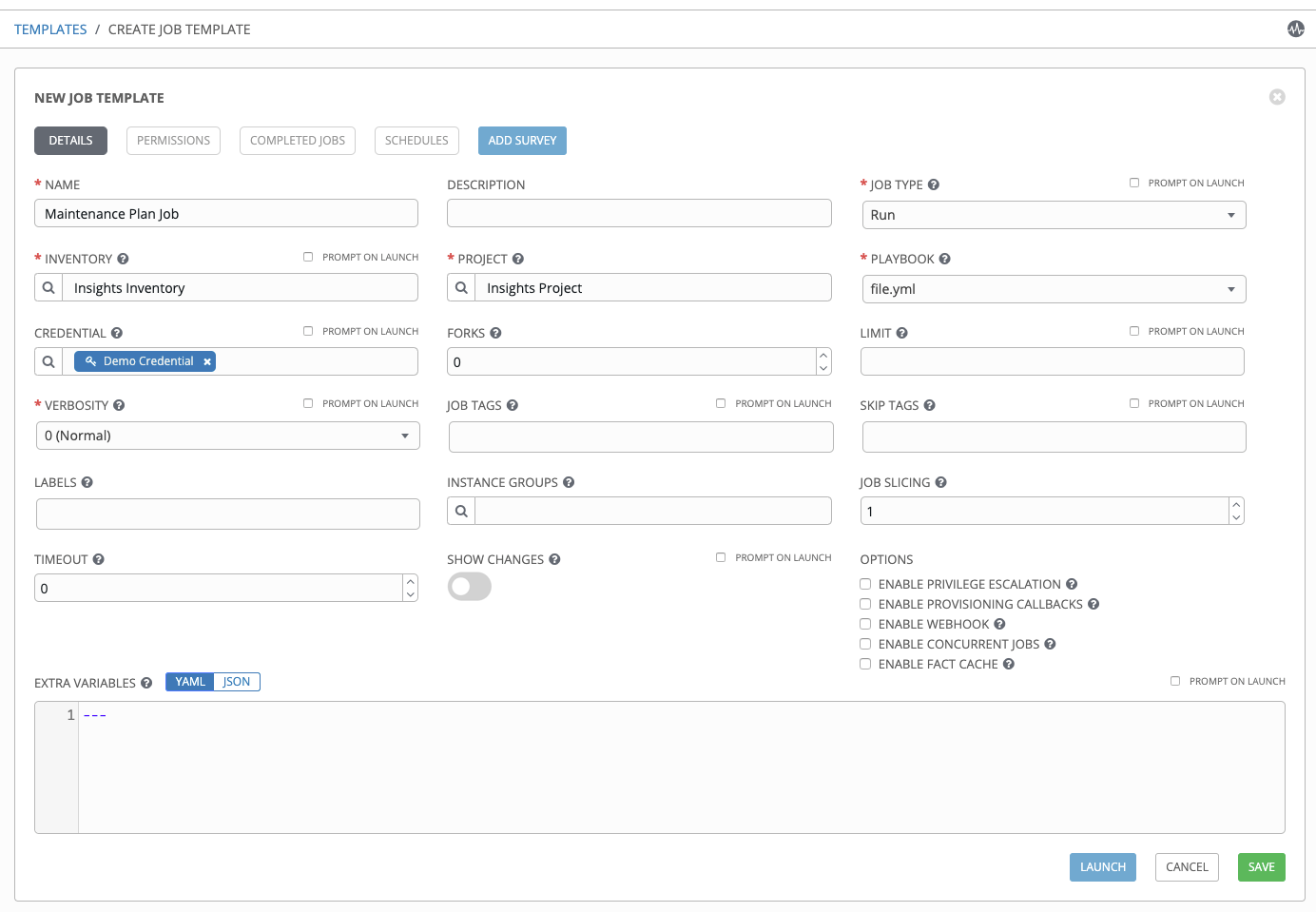Click the Timeout help icon
1316x912 pixels.
98,559
